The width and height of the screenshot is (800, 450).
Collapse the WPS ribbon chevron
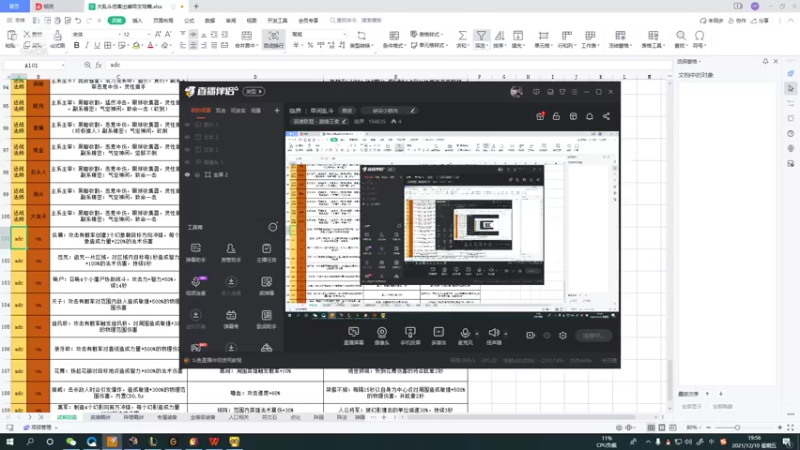point(791,20)
